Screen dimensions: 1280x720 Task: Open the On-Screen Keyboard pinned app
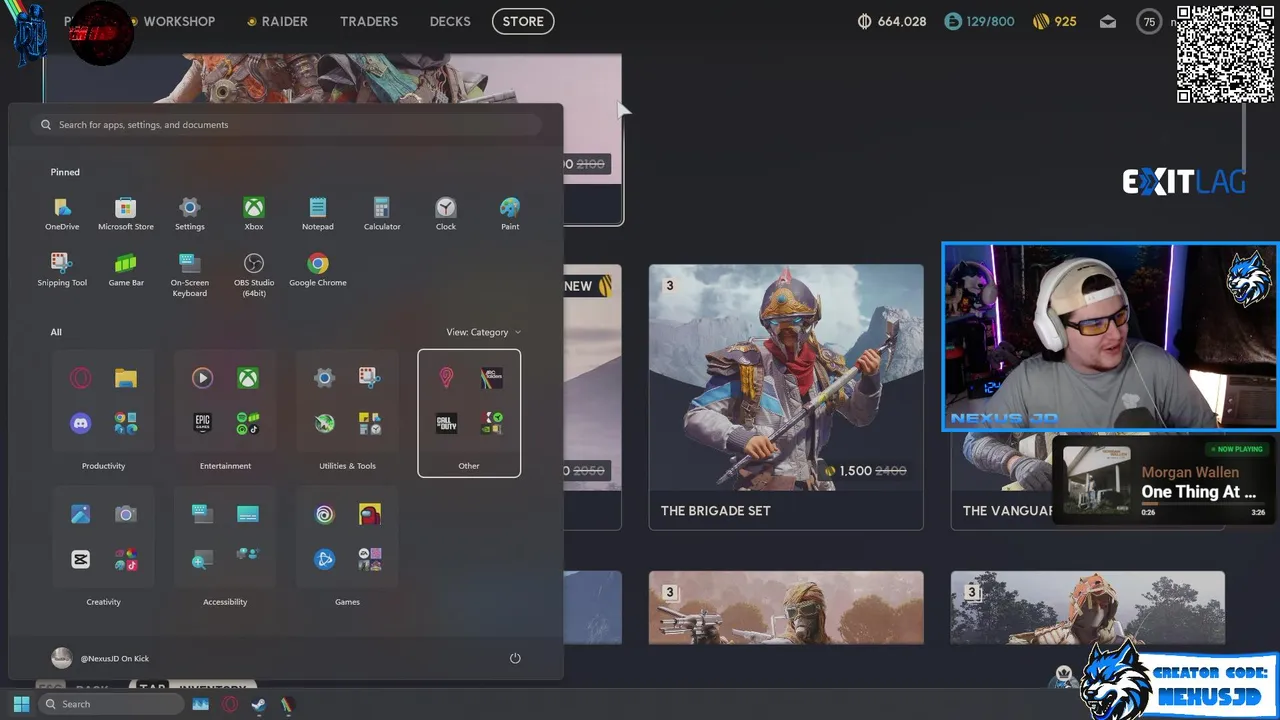point(190,274)
